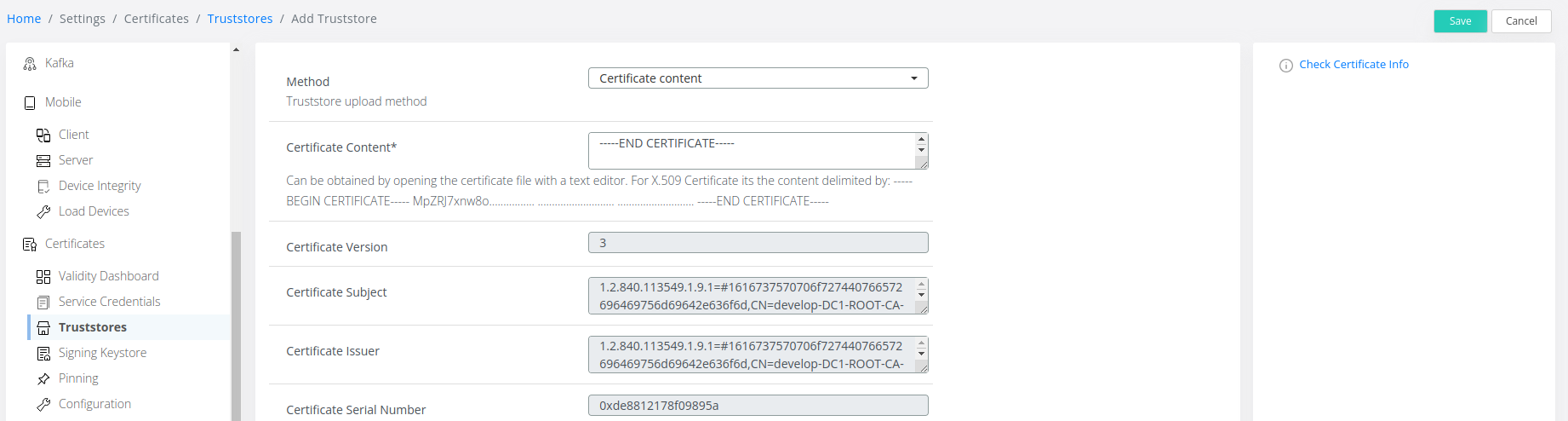
Task: Click the Server stack icon
Action: point(43,161)
